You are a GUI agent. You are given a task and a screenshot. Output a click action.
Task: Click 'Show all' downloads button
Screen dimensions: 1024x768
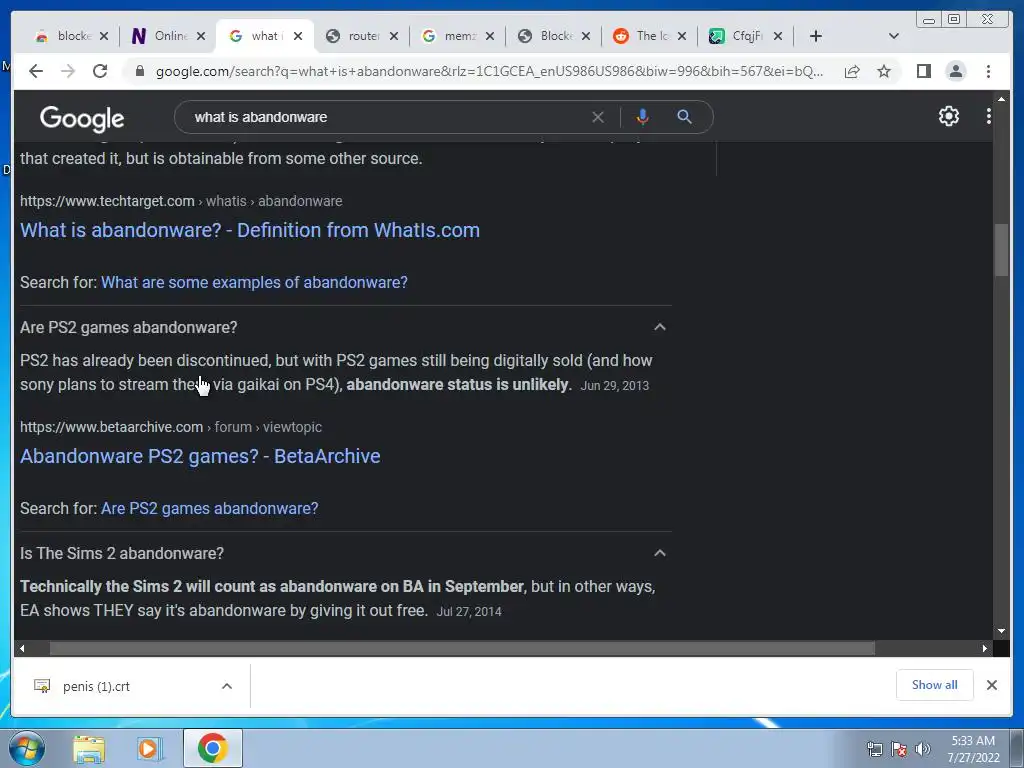[935, 685]
